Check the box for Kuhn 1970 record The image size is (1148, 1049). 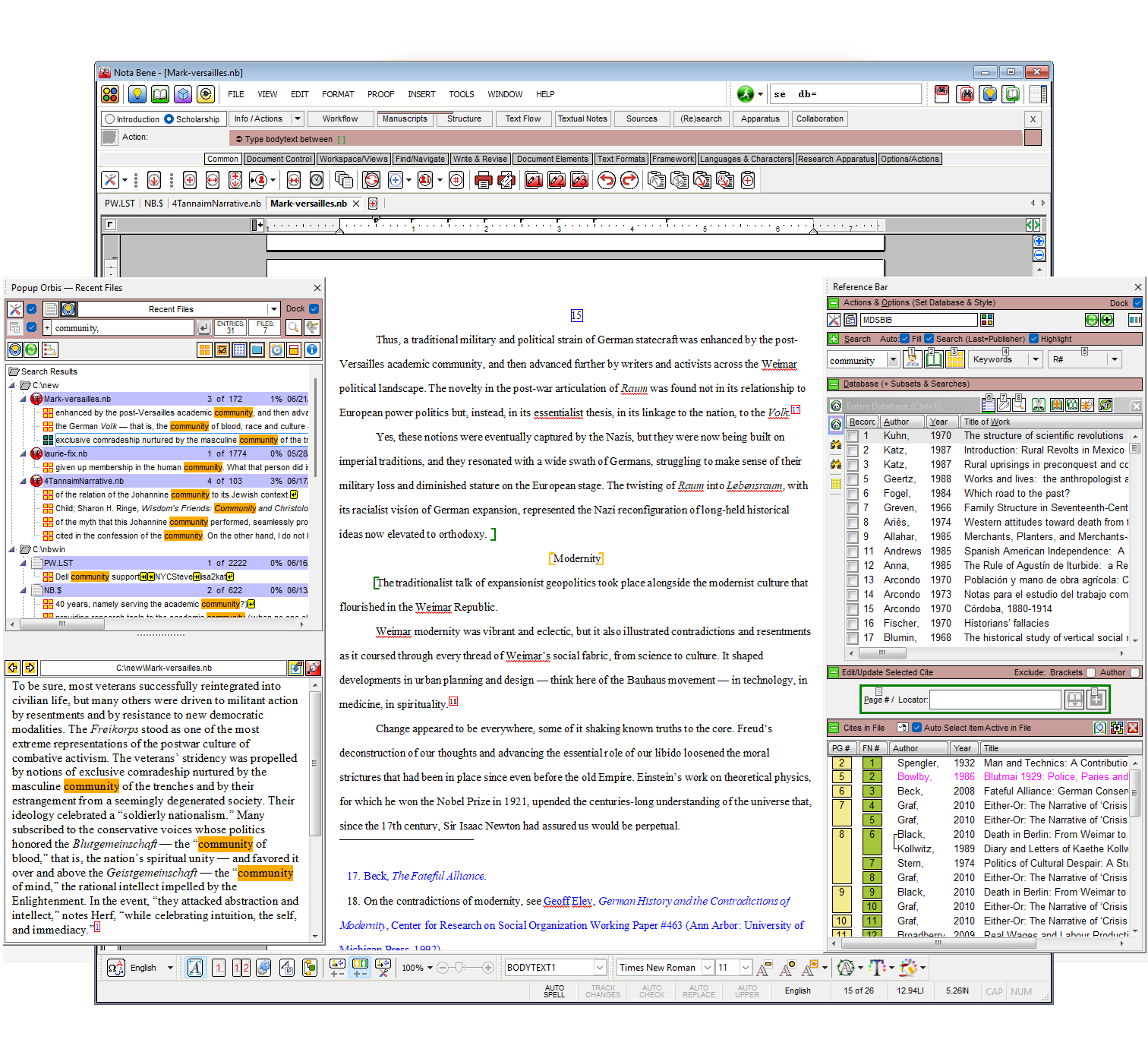click(x=853, y=436)
